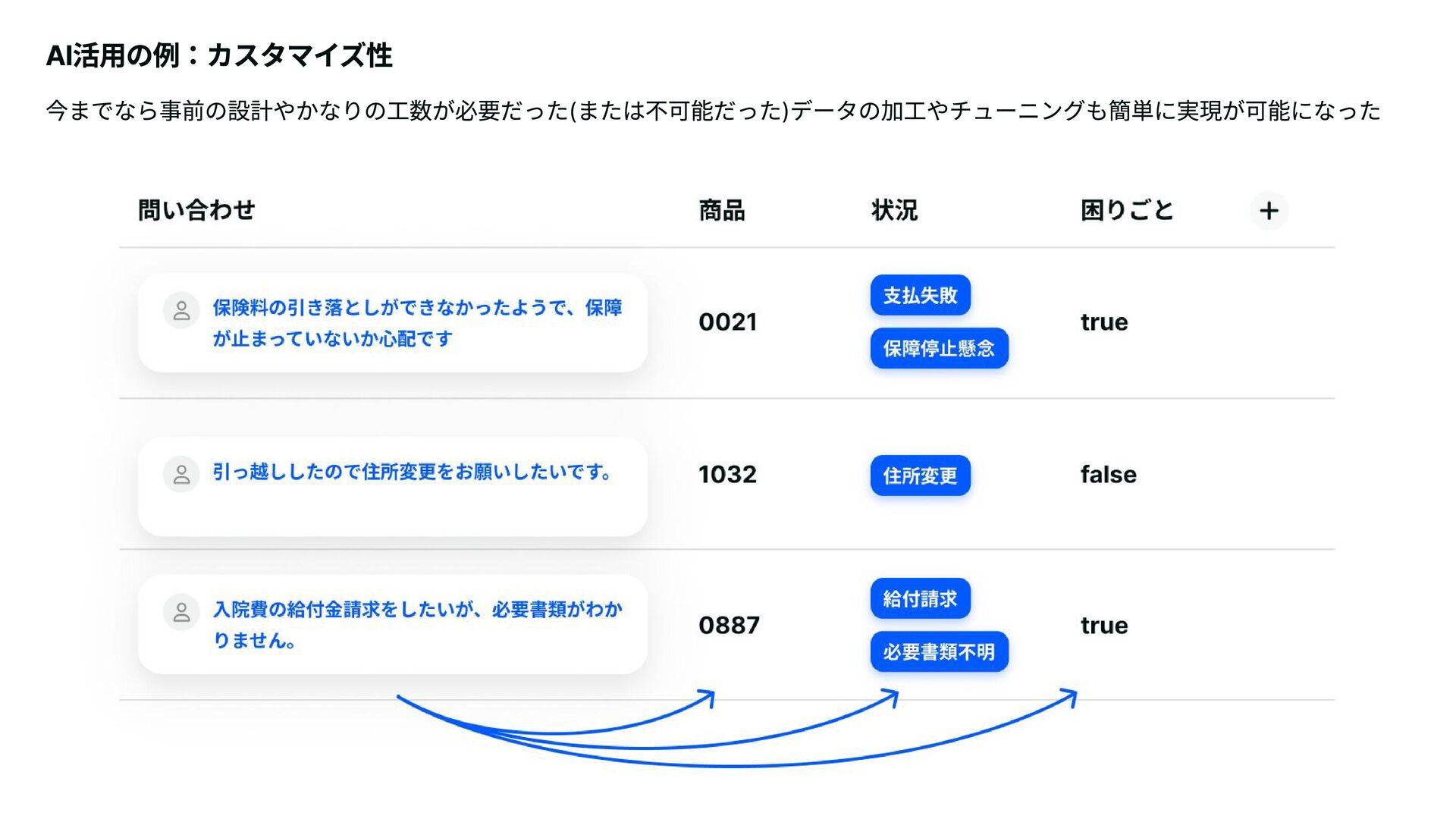Open the 引っ越し住所変更 inquiry card
1456x819 pixels.
pos(393,487)
